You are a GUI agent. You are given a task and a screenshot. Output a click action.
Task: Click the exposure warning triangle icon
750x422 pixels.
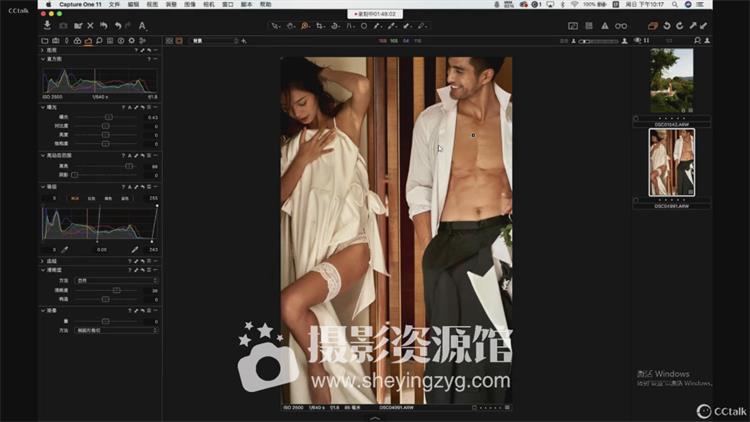click(x=604, y=25)
